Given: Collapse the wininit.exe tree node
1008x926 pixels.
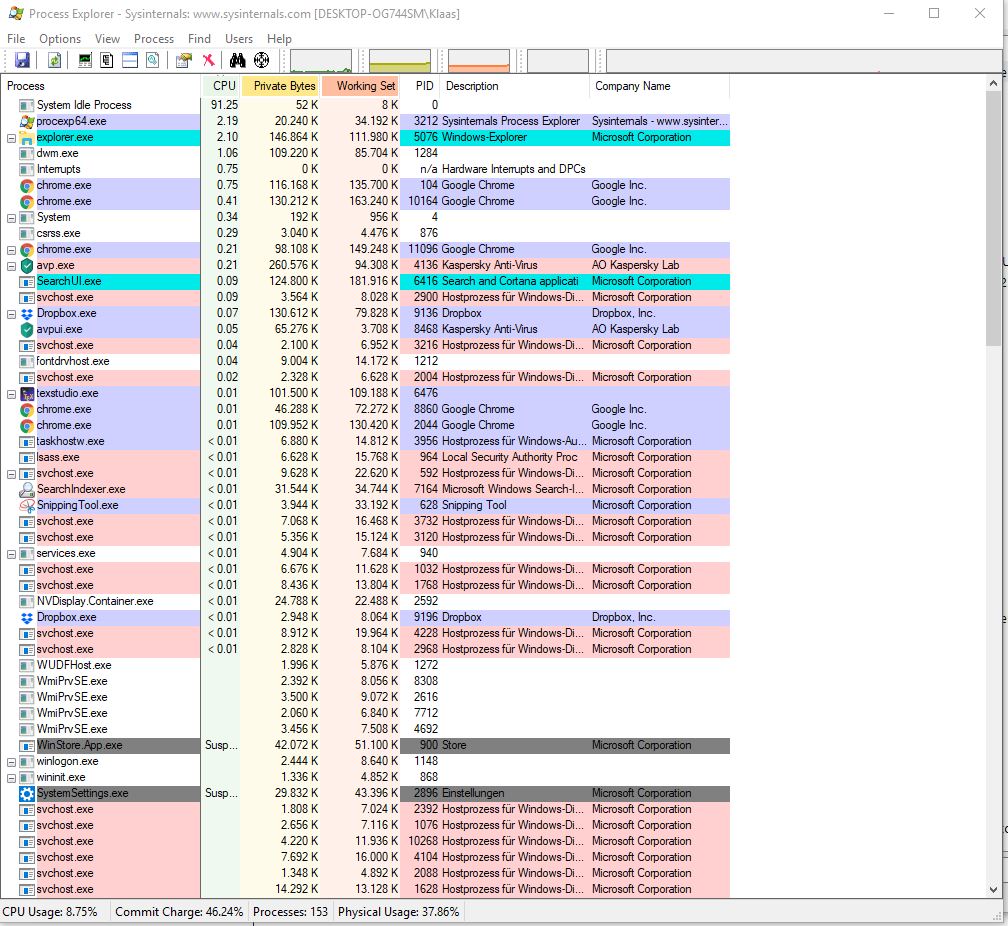Looking at the screenshot, I should [x=11, y=777].
